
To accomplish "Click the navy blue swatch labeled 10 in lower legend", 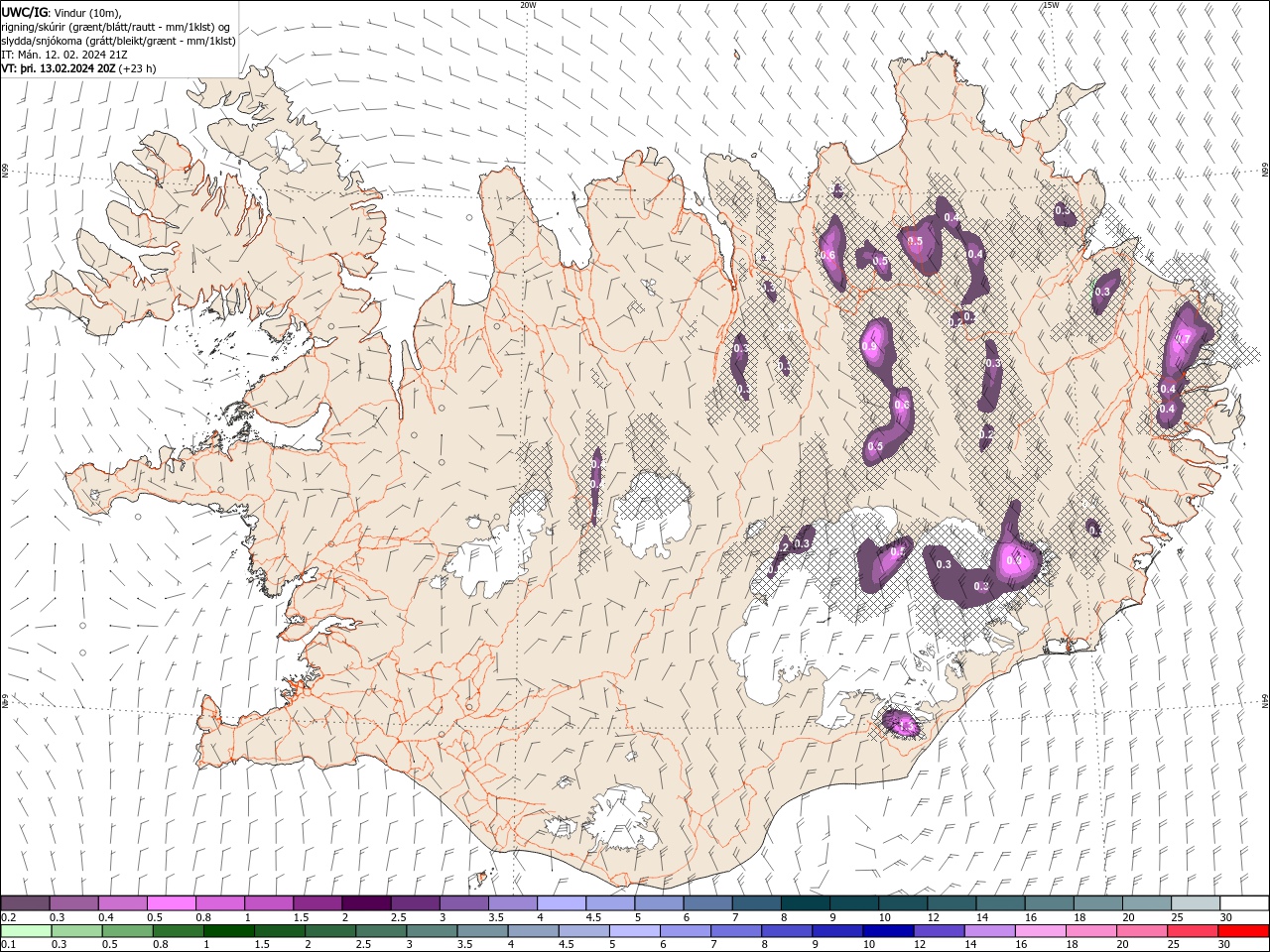I will tap(887, 930).
